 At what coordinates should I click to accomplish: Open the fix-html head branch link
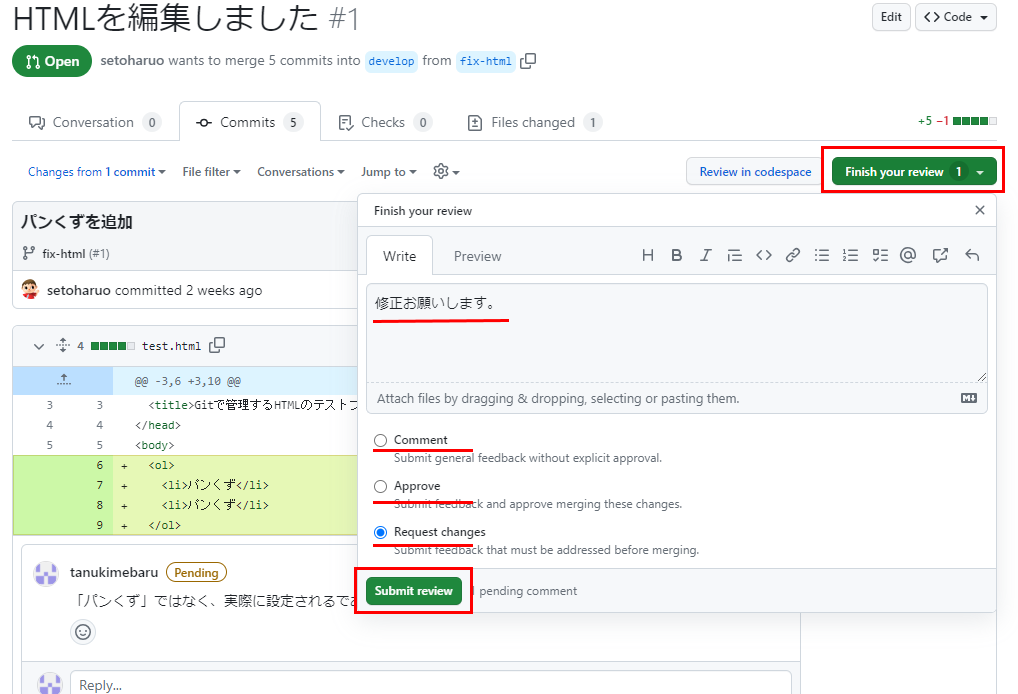click(x=486, y=61)
